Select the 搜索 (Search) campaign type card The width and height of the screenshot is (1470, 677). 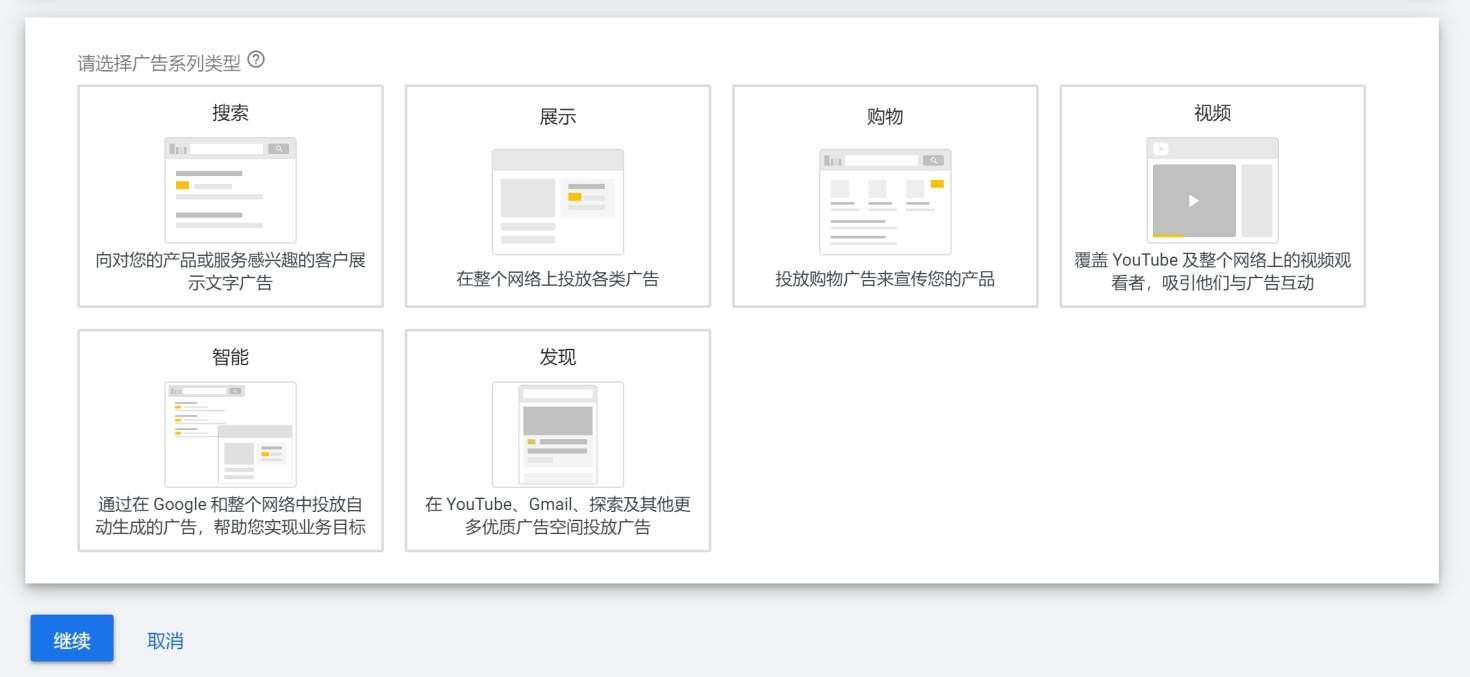[x=230, y=195]
